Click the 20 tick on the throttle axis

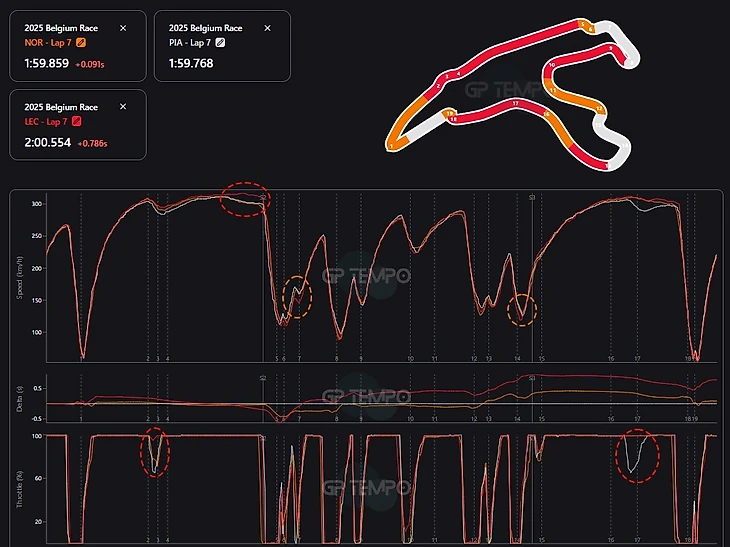[x=38, y=521]
